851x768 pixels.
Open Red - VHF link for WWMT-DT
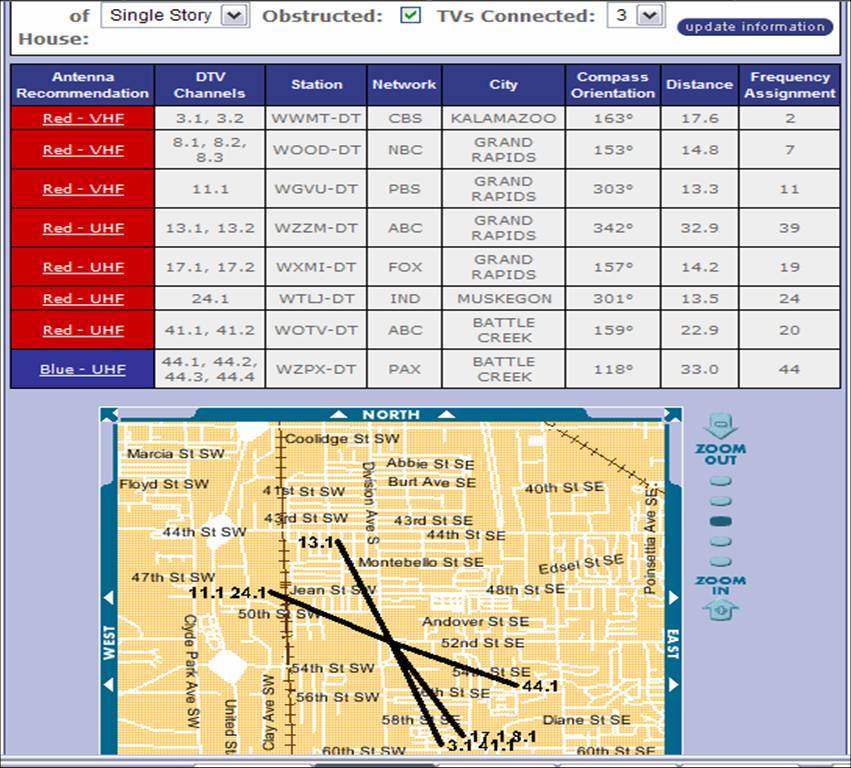[x=83, y=118]
